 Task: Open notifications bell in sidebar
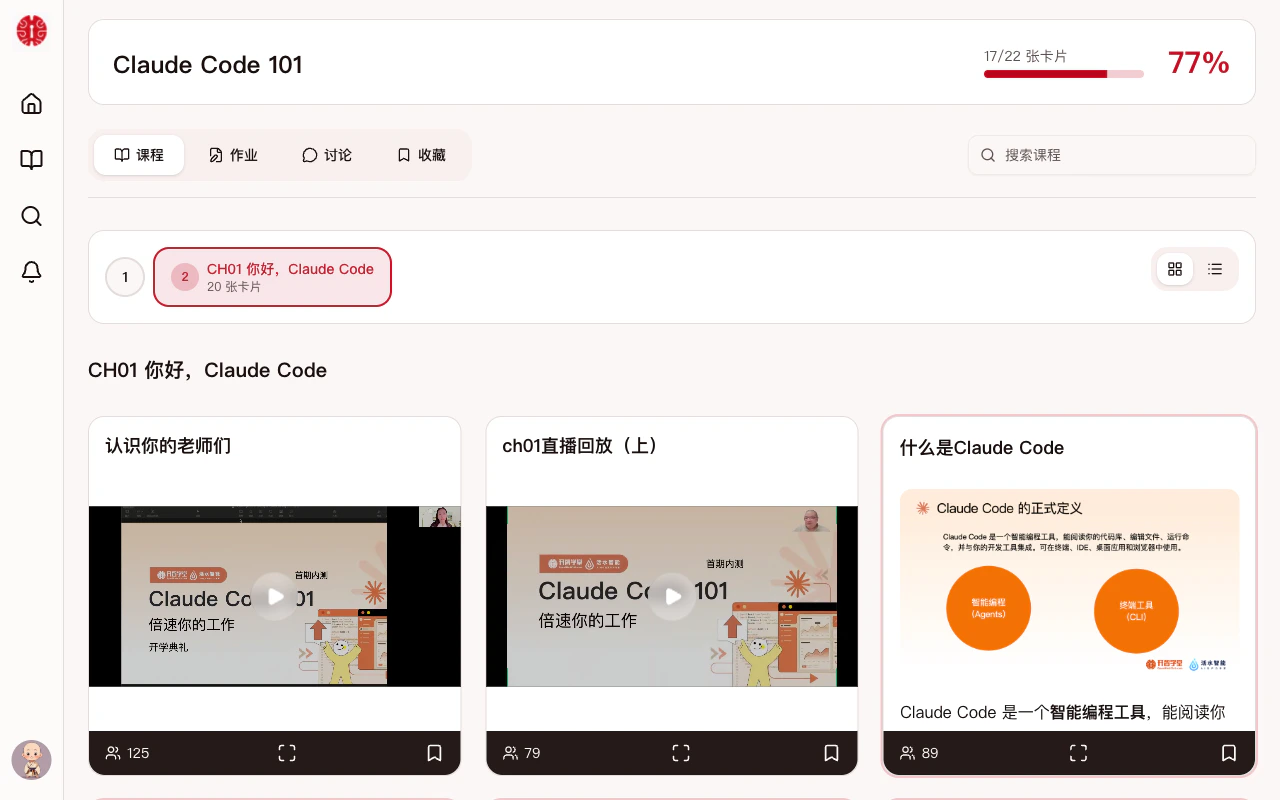click(x=31, y=272)
